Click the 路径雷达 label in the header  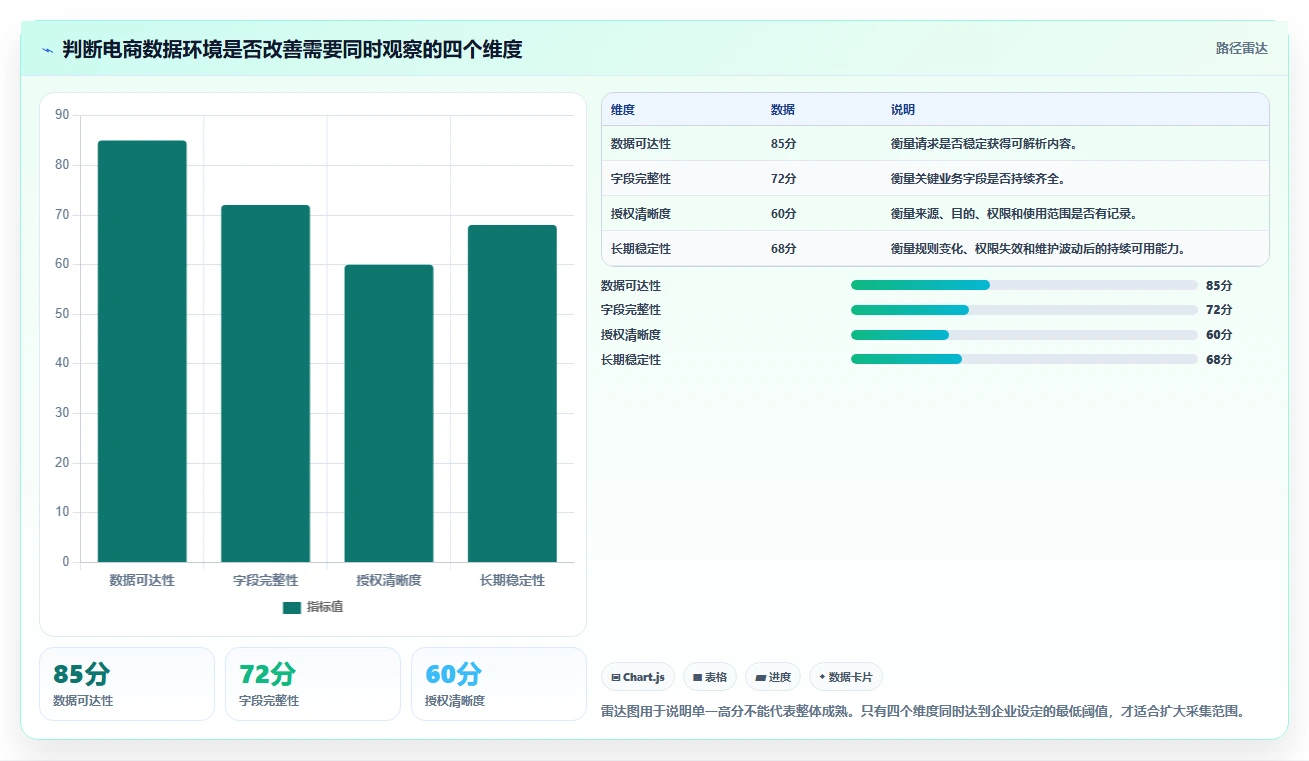click(x=1241, y=48)
